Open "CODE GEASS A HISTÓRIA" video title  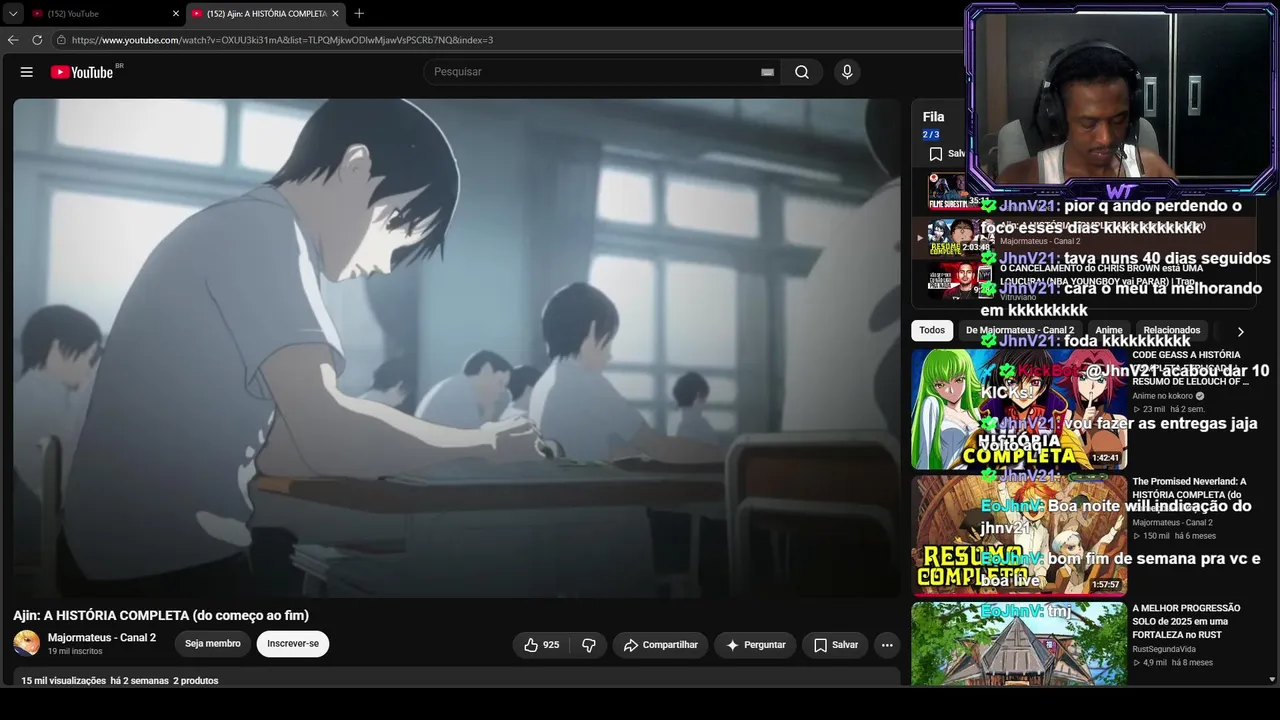(x=1190, y=368)
